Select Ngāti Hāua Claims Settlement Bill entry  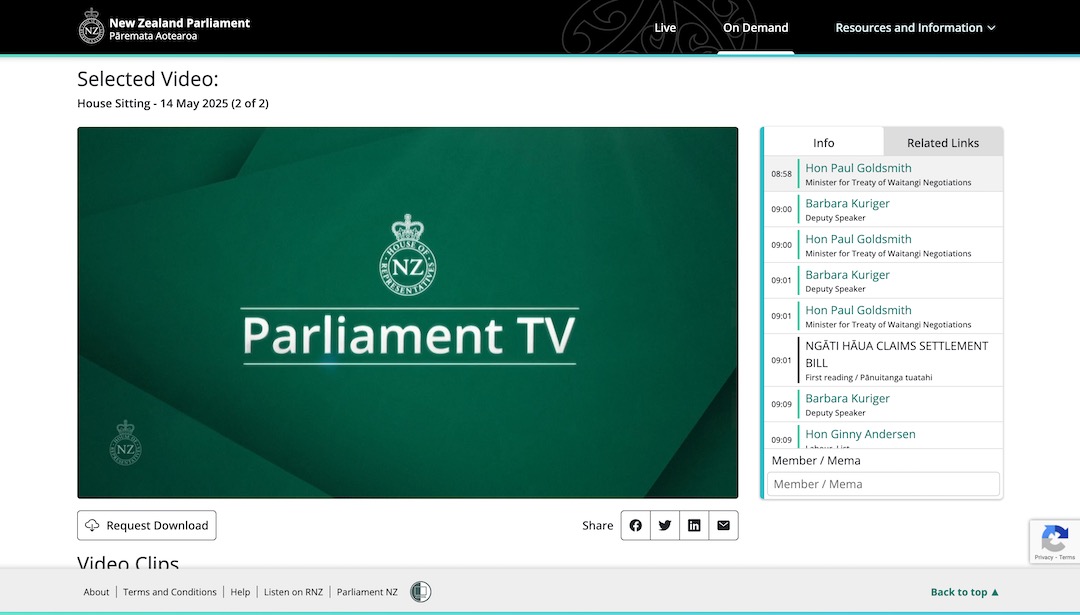tap(884, 360)
